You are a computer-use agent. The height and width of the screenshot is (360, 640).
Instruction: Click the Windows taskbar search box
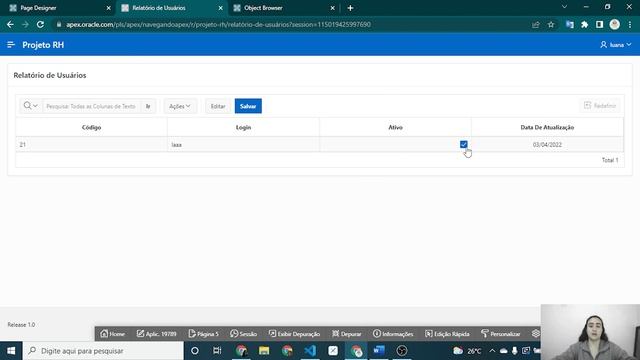103,351
